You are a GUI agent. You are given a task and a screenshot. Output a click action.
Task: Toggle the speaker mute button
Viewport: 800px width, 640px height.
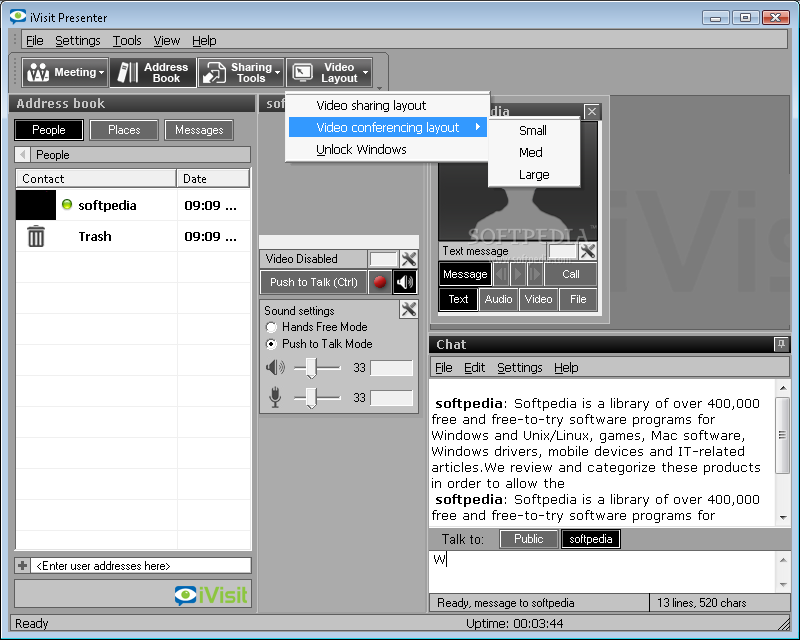405,282
